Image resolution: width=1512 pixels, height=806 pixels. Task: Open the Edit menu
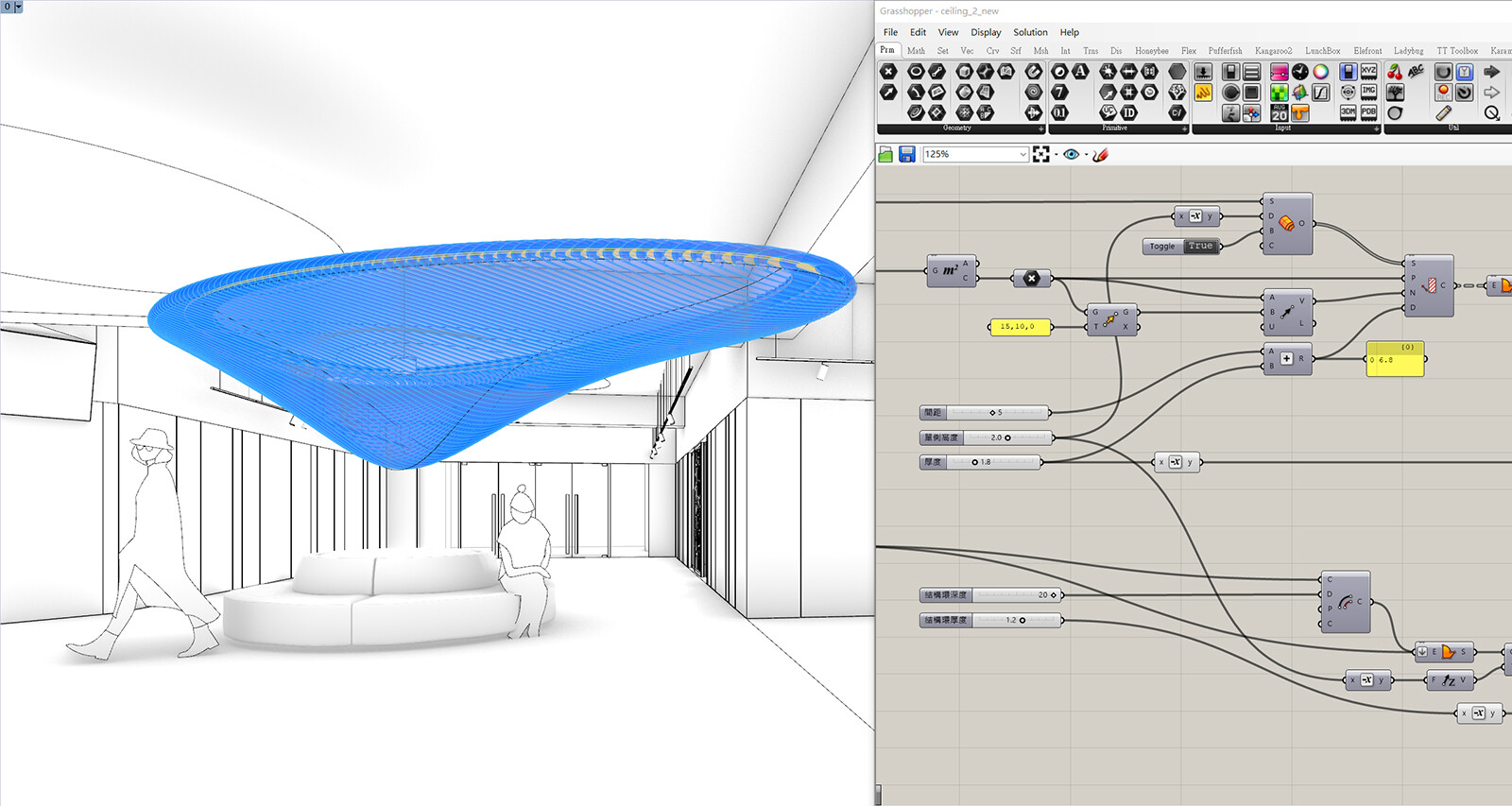(918, 32)
